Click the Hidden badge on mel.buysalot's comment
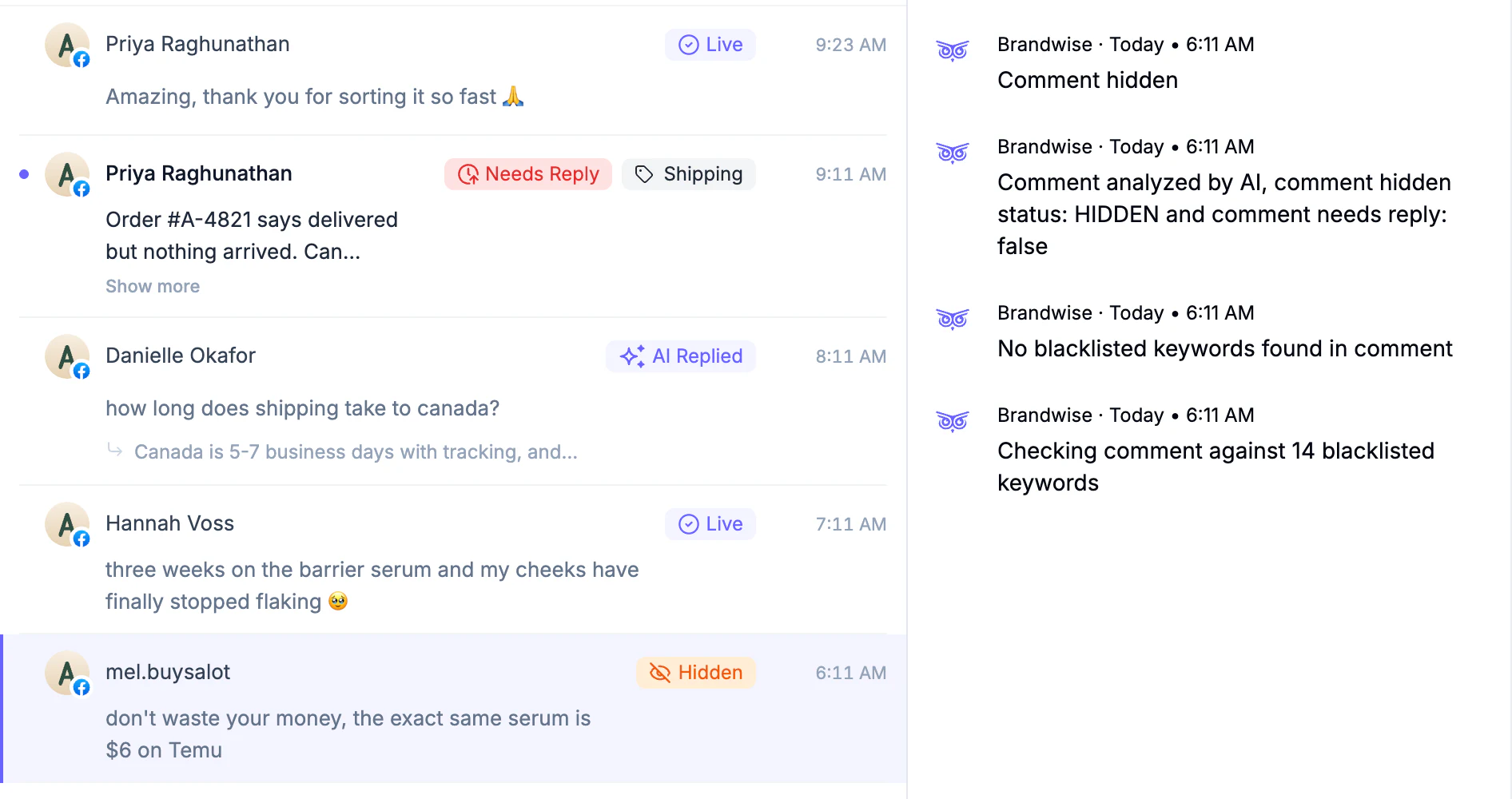This screenshot has width=1512, height=799. point(696,673)
